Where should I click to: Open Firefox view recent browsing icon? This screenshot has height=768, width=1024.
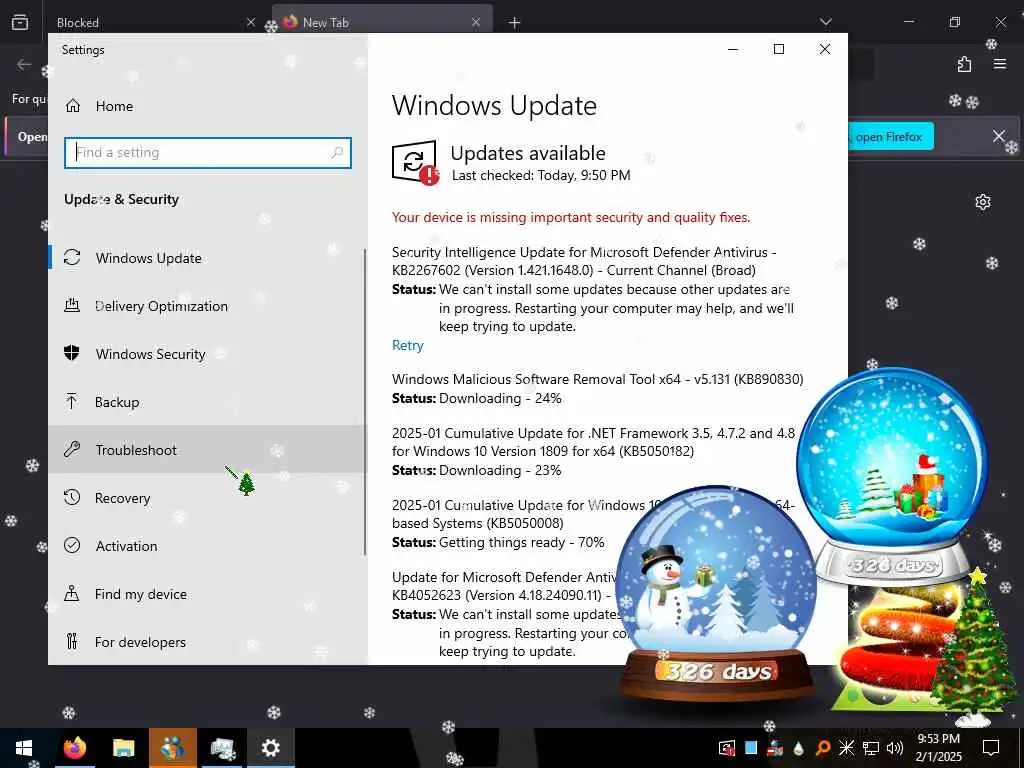20,22
